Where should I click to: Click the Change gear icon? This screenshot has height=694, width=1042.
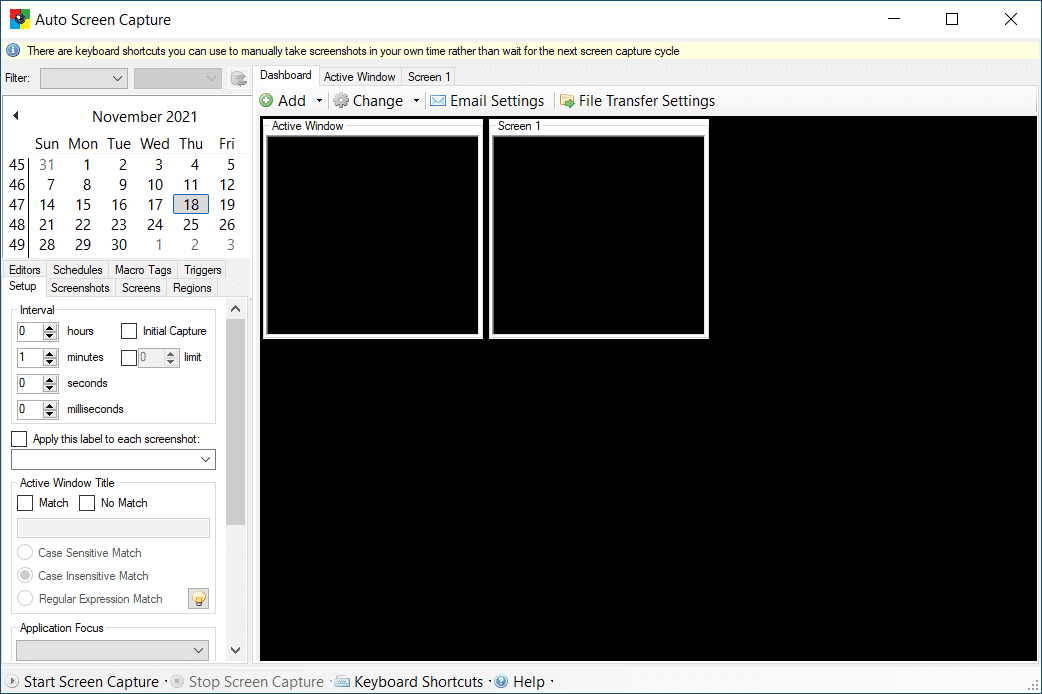click(341, 100)
